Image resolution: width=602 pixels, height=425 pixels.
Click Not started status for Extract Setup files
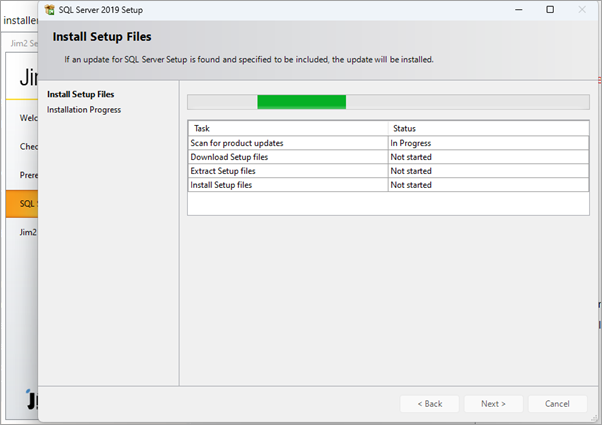click(488, 171)
